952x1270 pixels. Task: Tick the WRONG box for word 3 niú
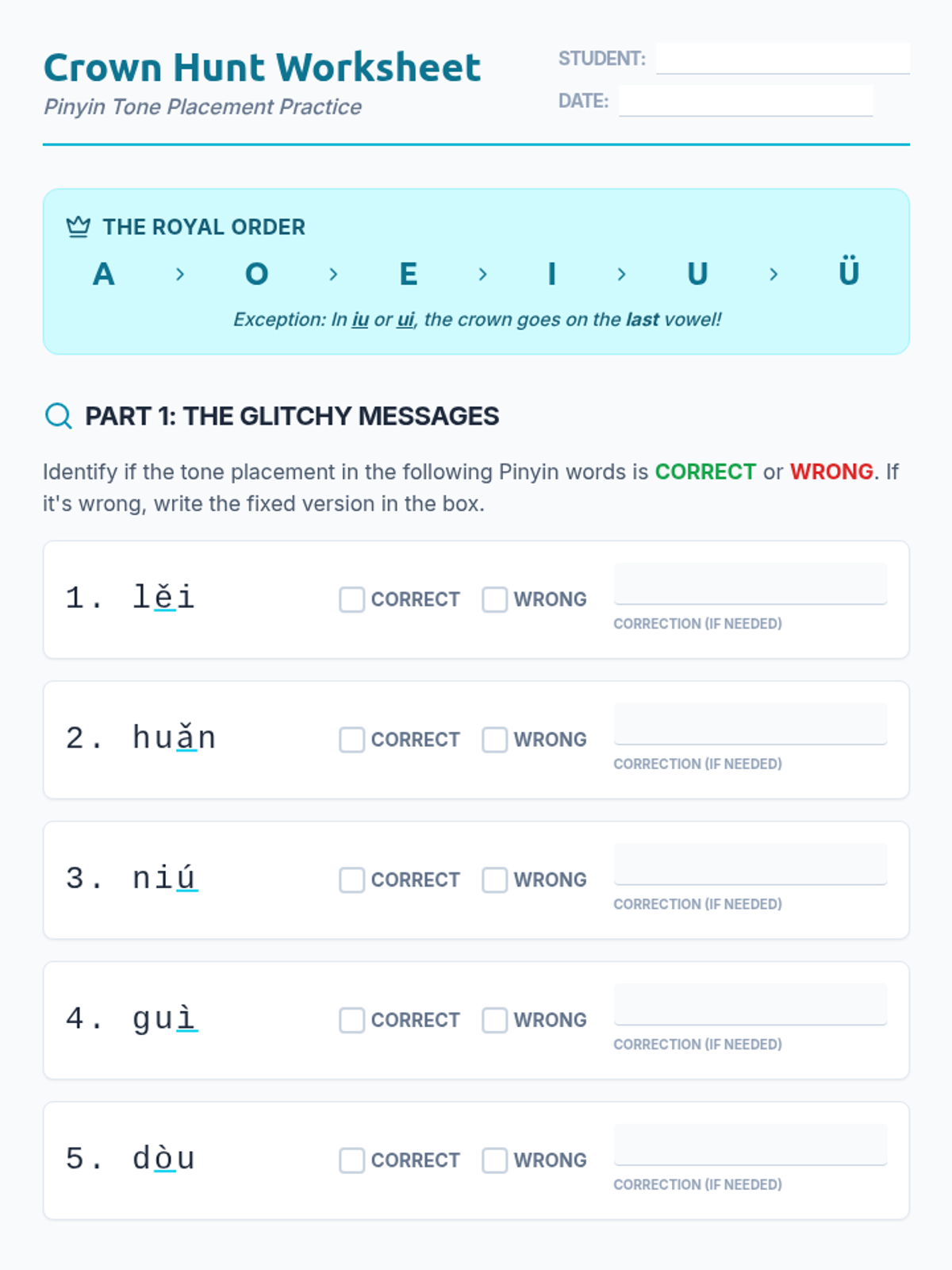point(494,879)
